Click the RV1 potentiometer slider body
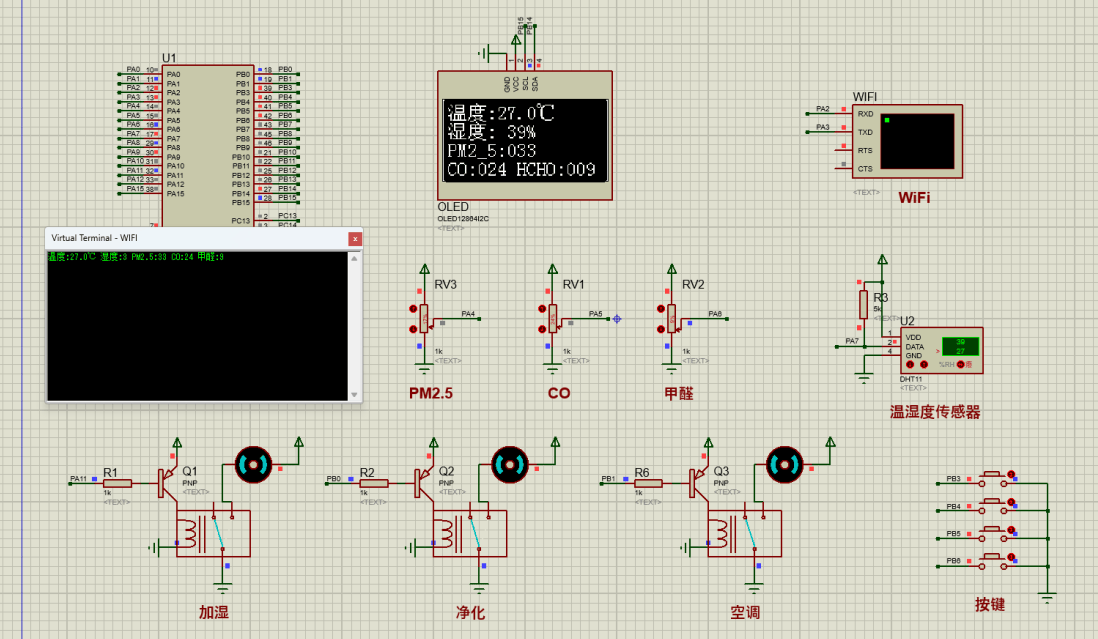 point(552,318)
